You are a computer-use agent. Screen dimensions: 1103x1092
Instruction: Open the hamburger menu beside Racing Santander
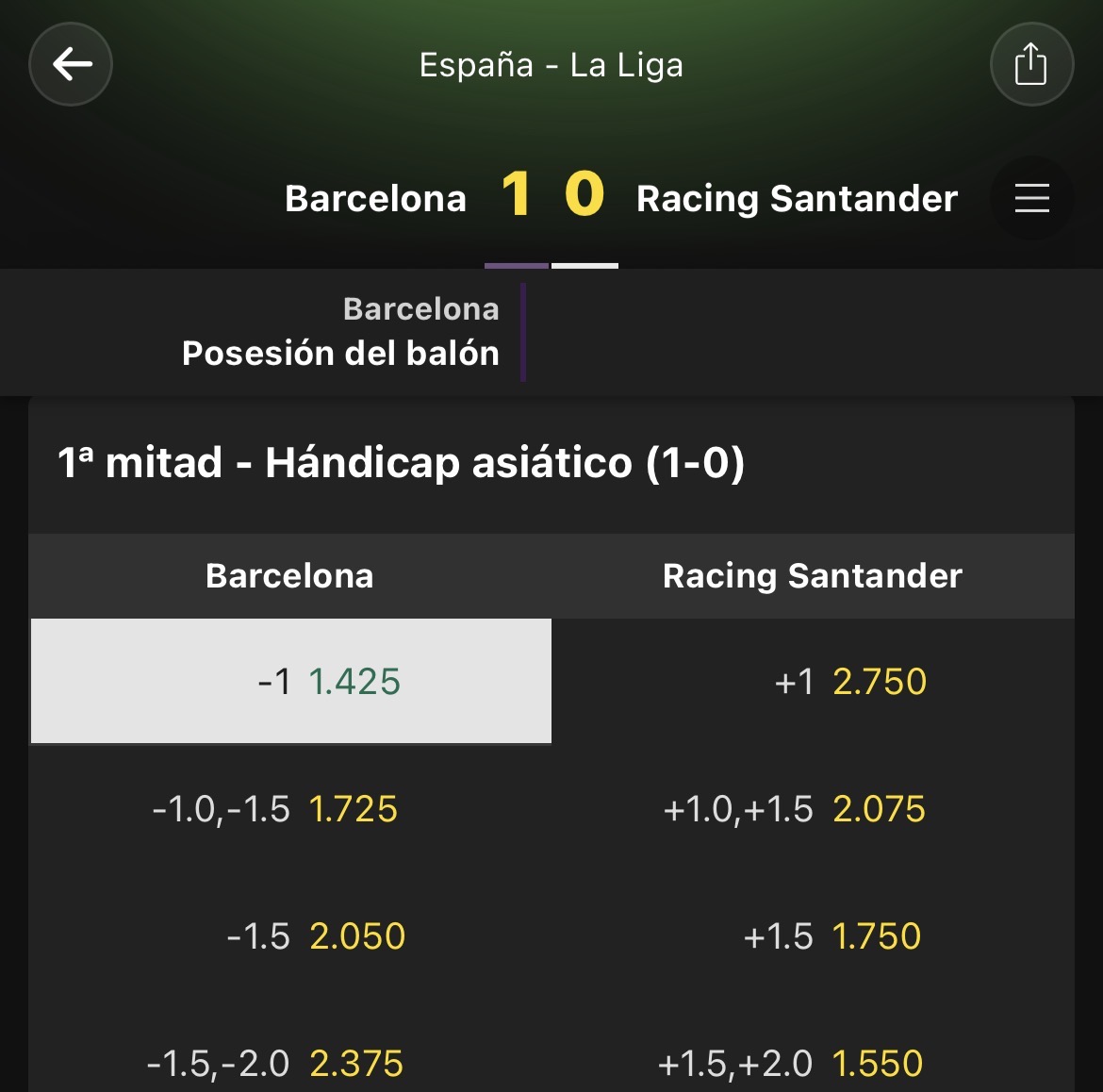[1032, 198]
